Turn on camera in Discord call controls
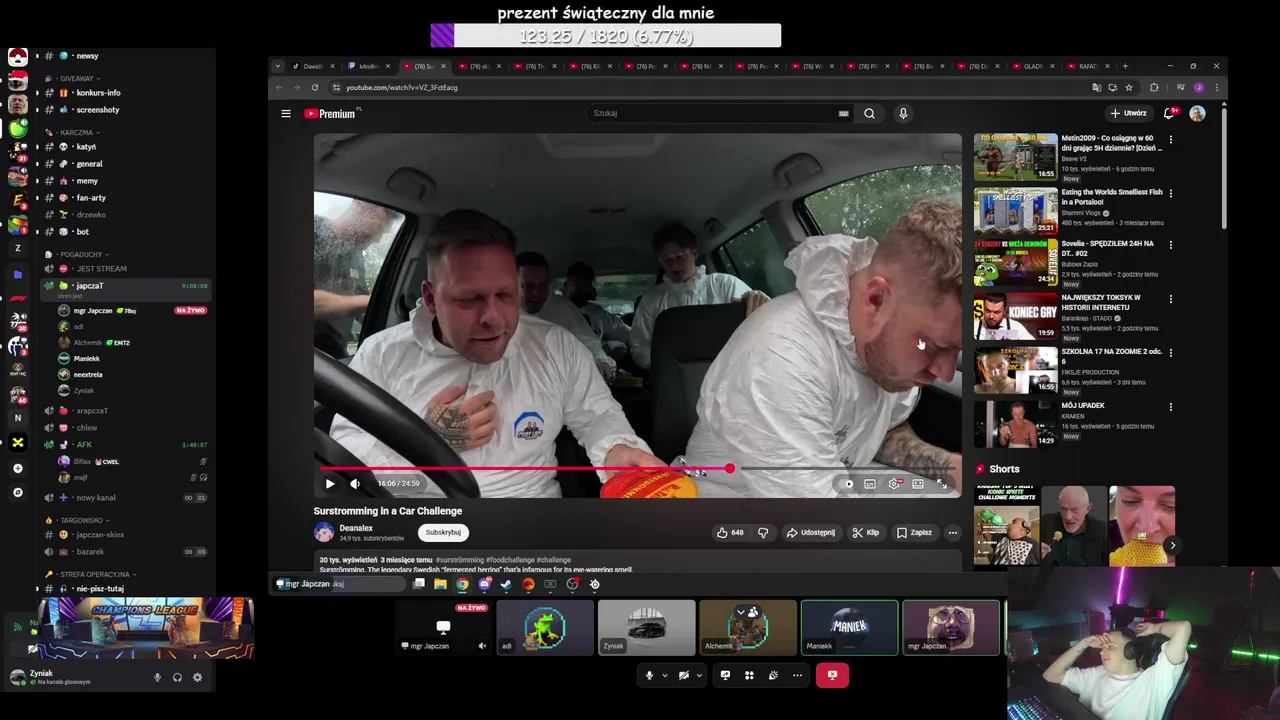Image resolution: width=1280 pixels, height=720 pixels. click(x=684, y=675)
